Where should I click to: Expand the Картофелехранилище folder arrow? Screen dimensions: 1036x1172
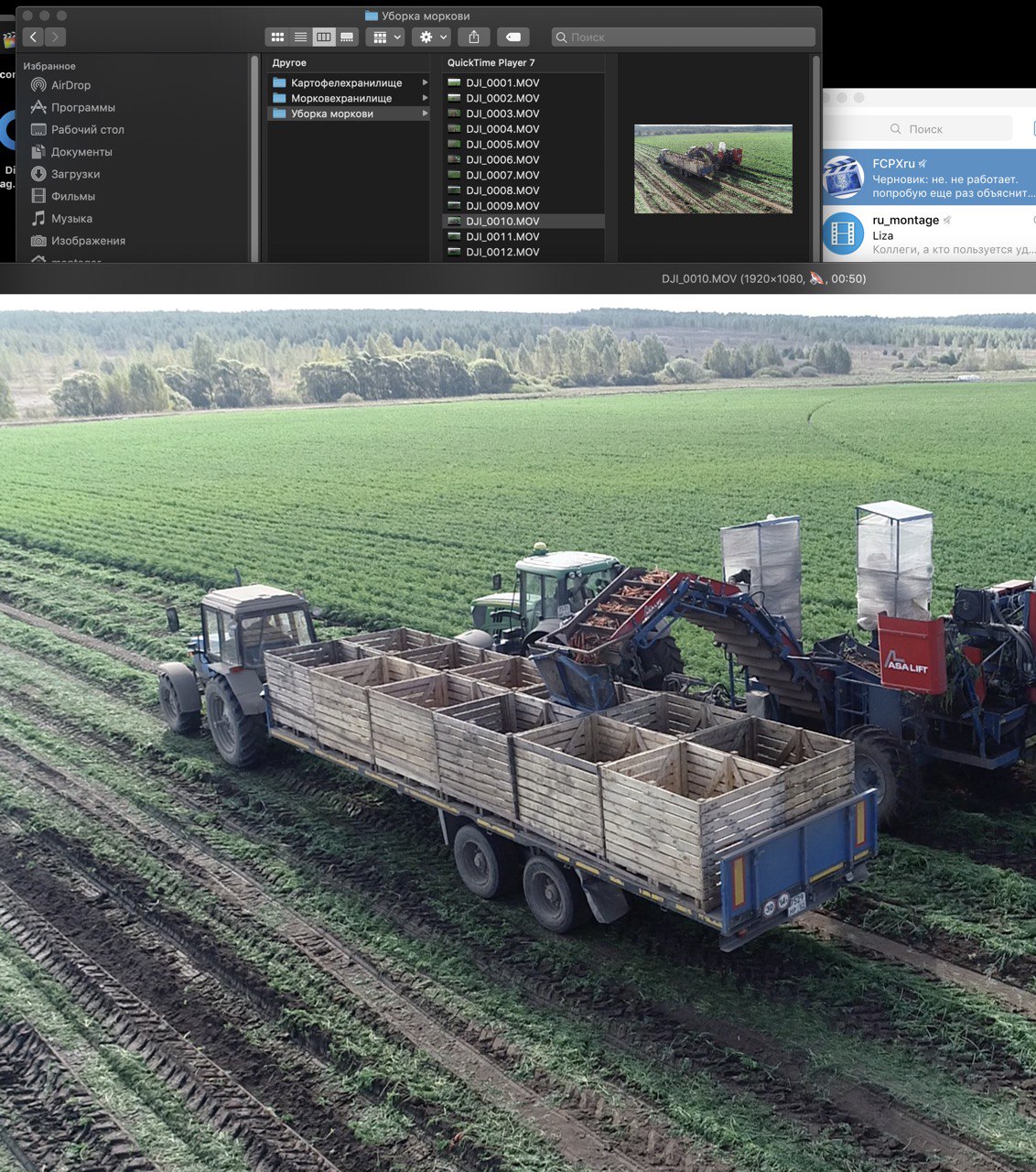(425, 83)
